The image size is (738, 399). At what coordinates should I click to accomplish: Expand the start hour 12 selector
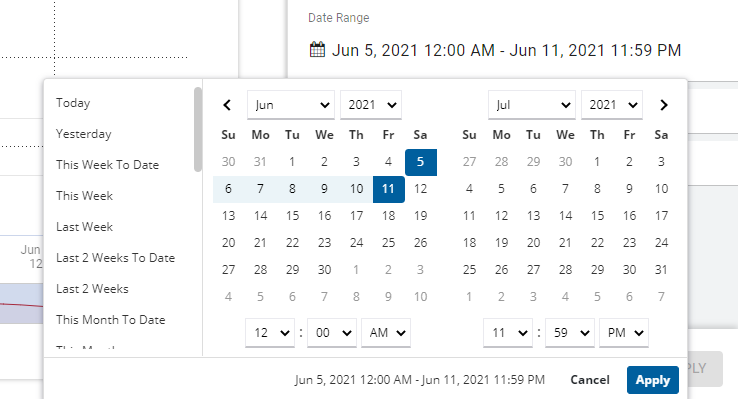270,333
